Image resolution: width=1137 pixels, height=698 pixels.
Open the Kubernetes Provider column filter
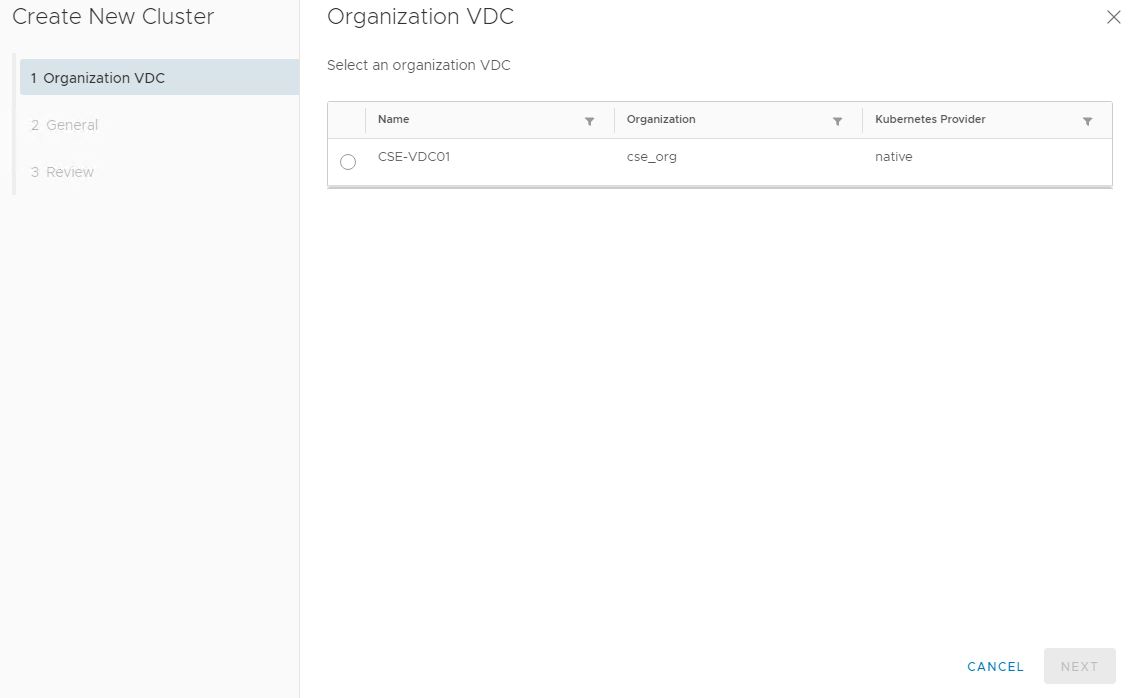click(x=1087, y=121)
